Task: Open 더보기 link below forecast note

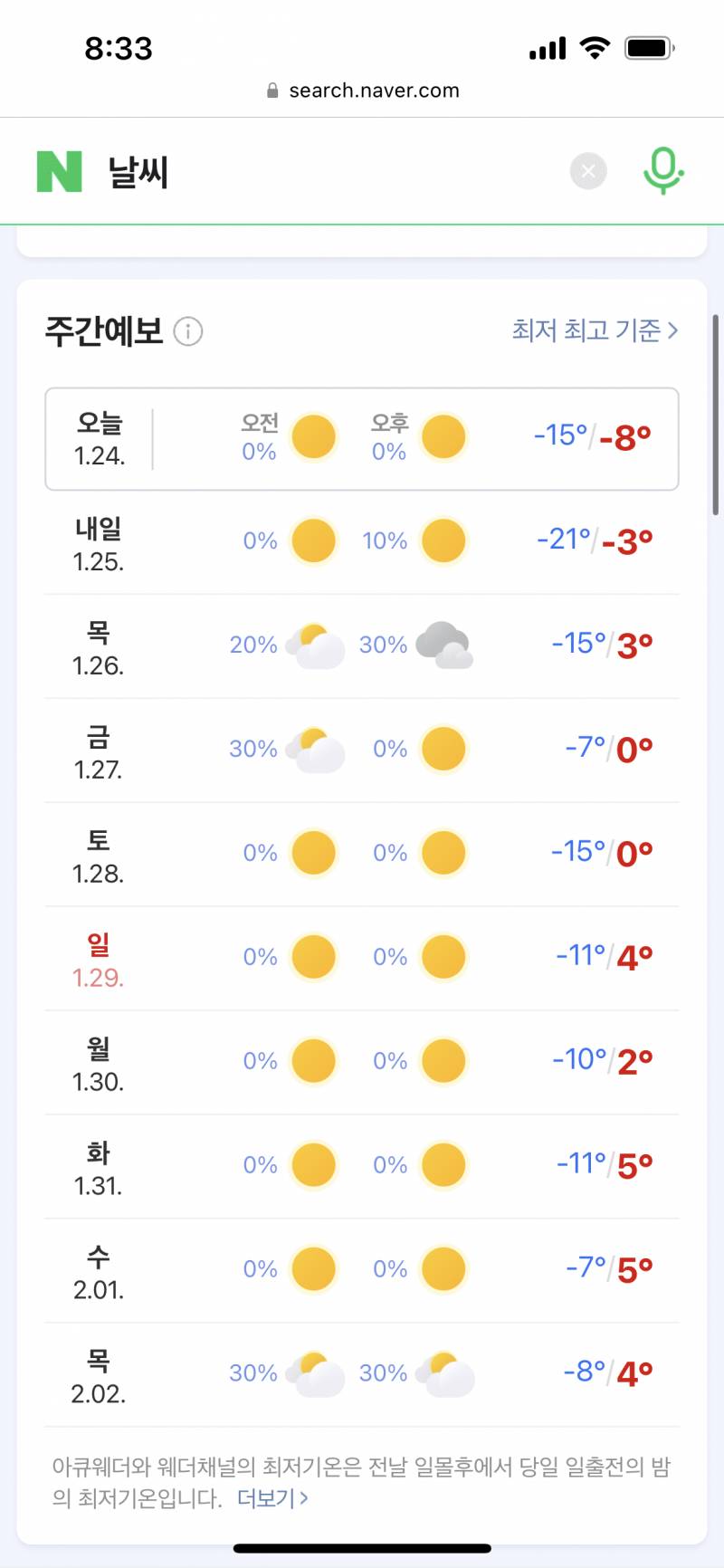Action: click(272, 1498)
